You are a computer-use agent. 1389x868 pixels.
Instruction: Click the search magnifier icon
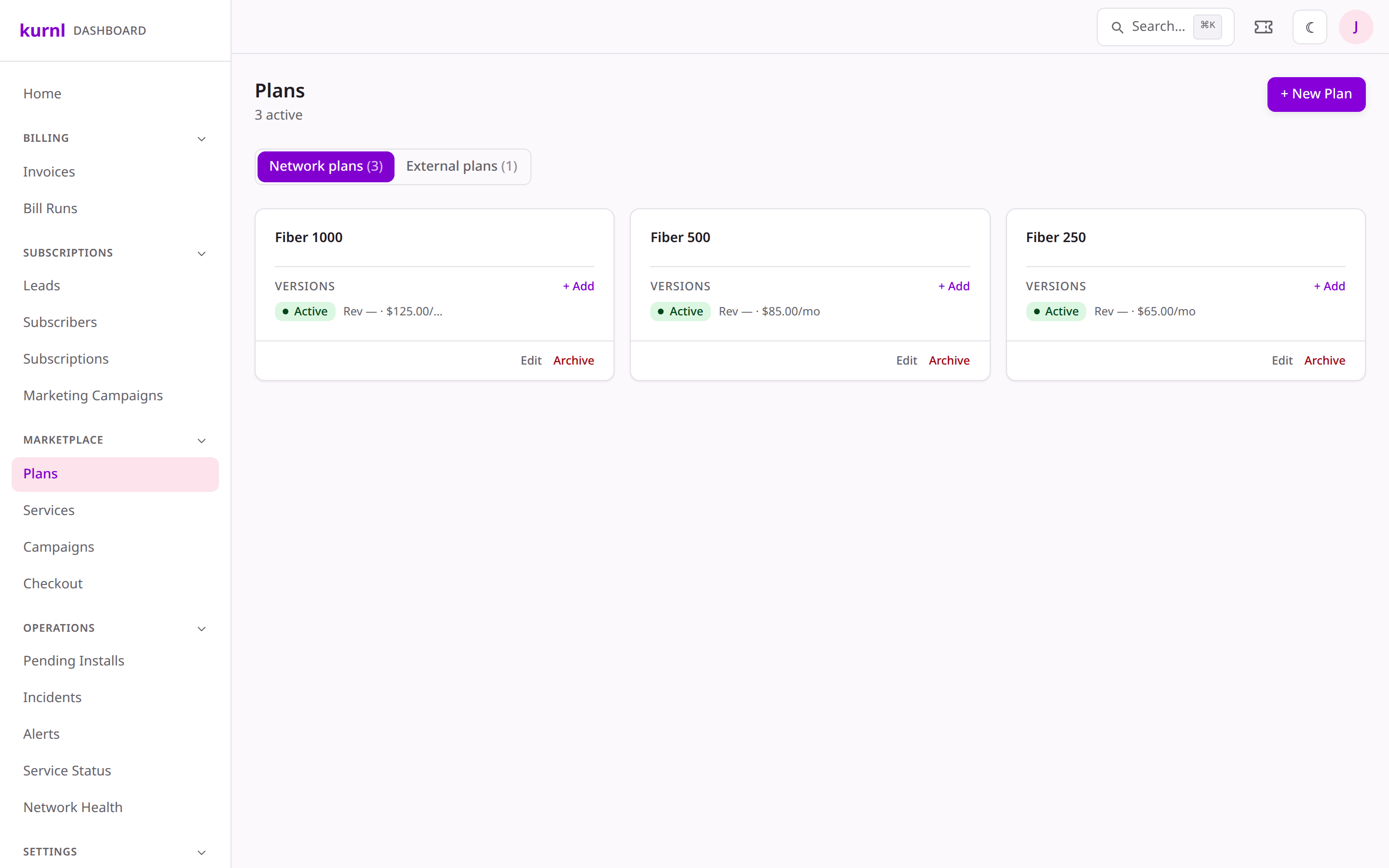[x=1117, y=27]
